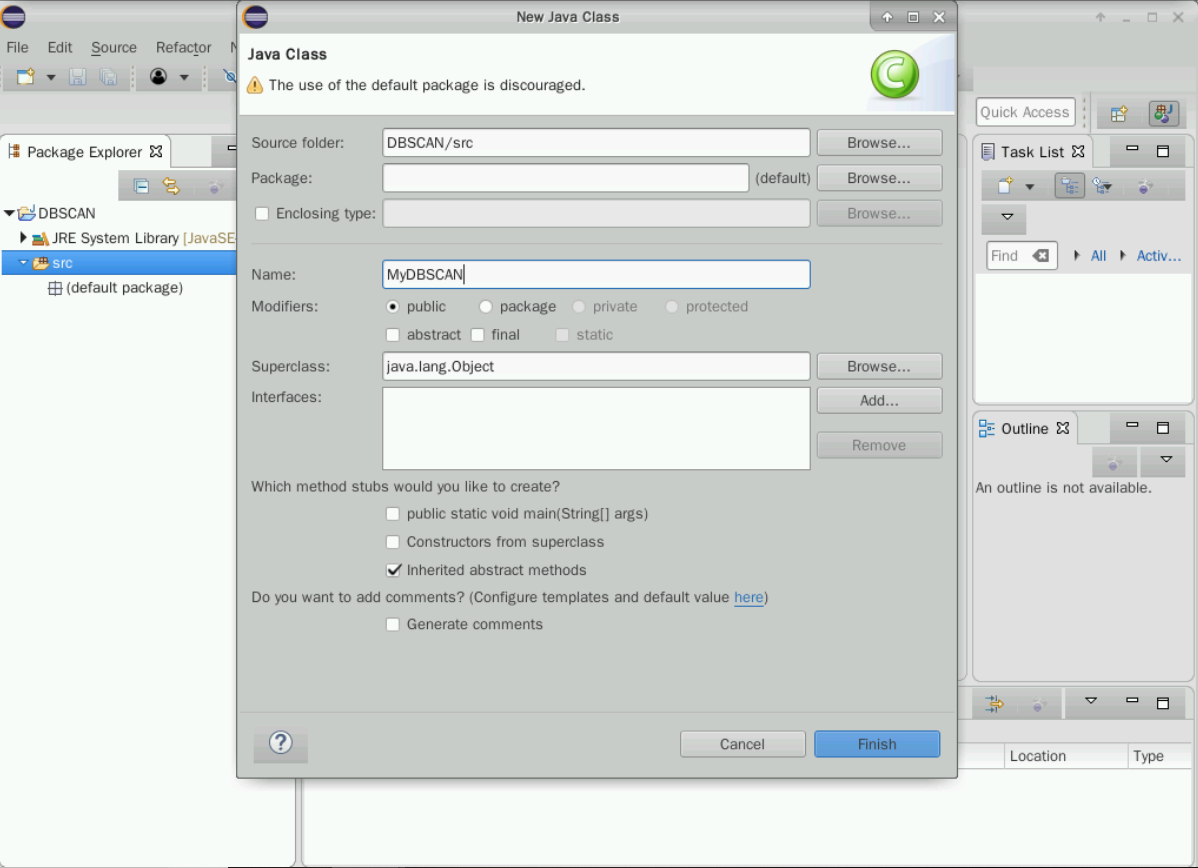Open the Source menu
1198x868 pixels.
click(x=114, y=47)
